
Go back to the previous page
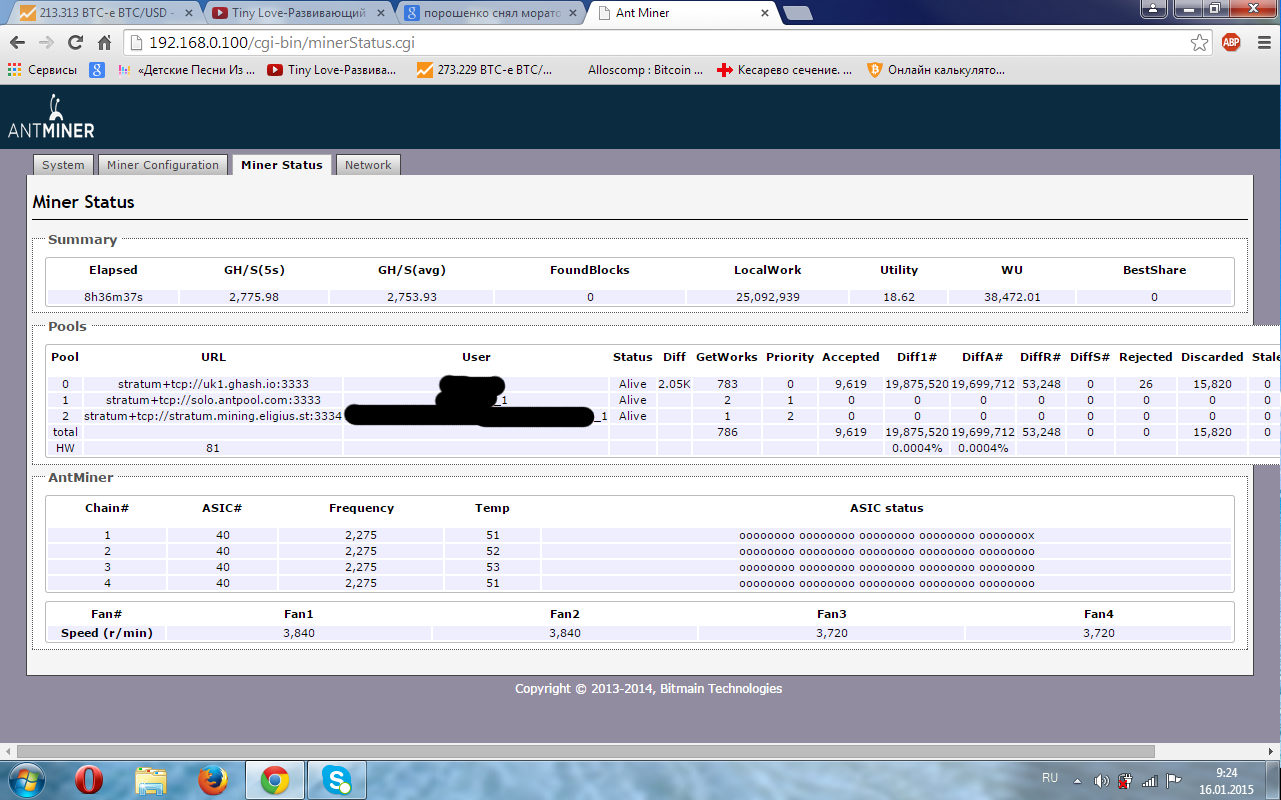click(17, 43)
